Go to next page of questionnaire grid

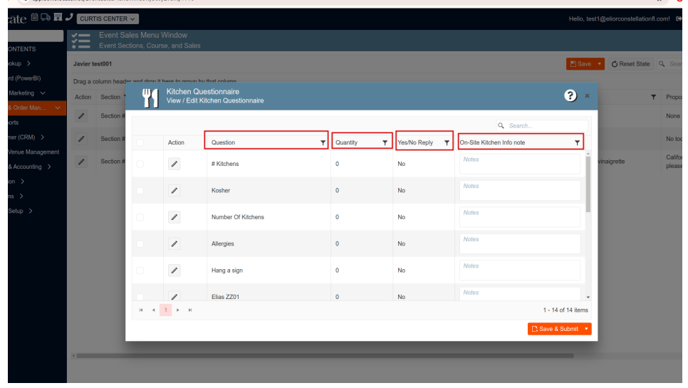click(x=178, y=310)
